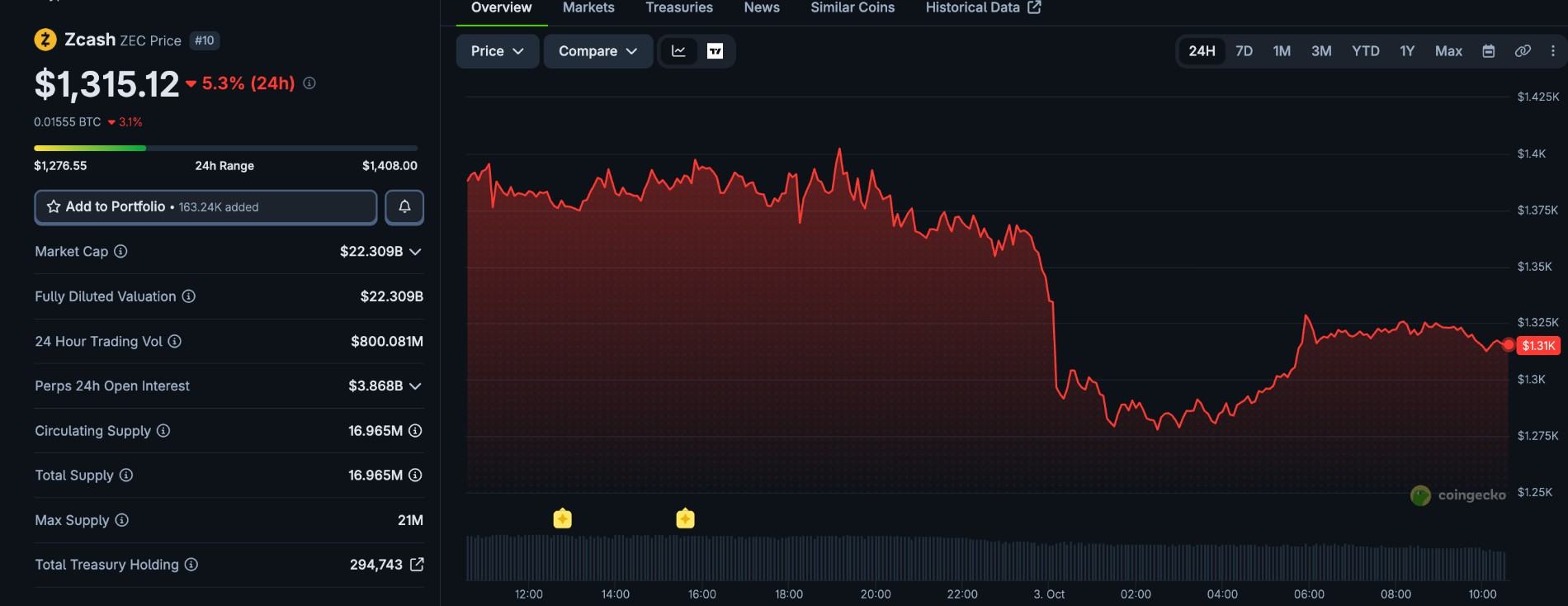The image size is (1568, 606).
Task: Copy chart link via the chain icon
Action: (1523, 51)
